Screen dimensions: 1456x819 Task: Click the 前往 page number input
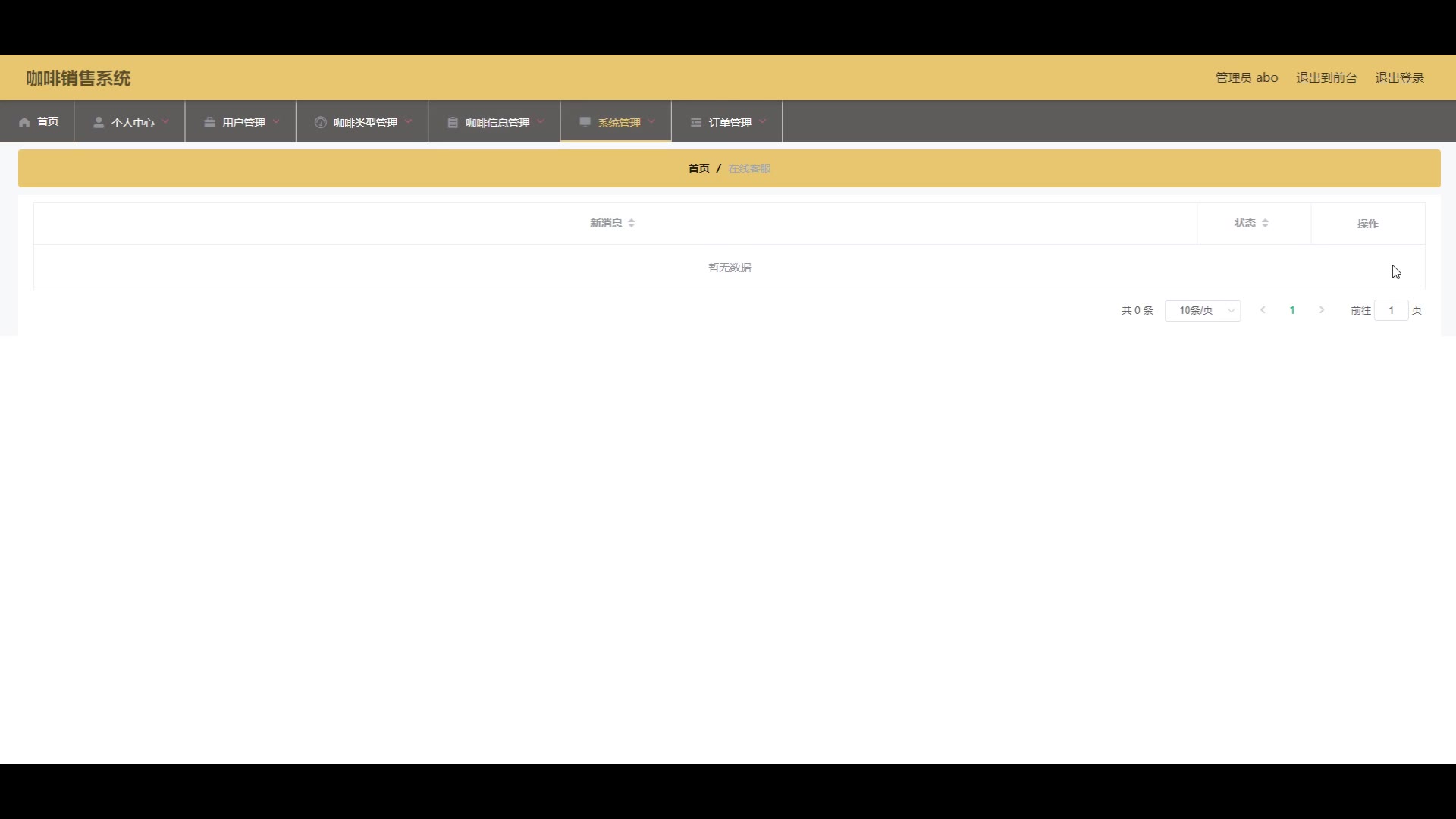(x=1391, y=310)
